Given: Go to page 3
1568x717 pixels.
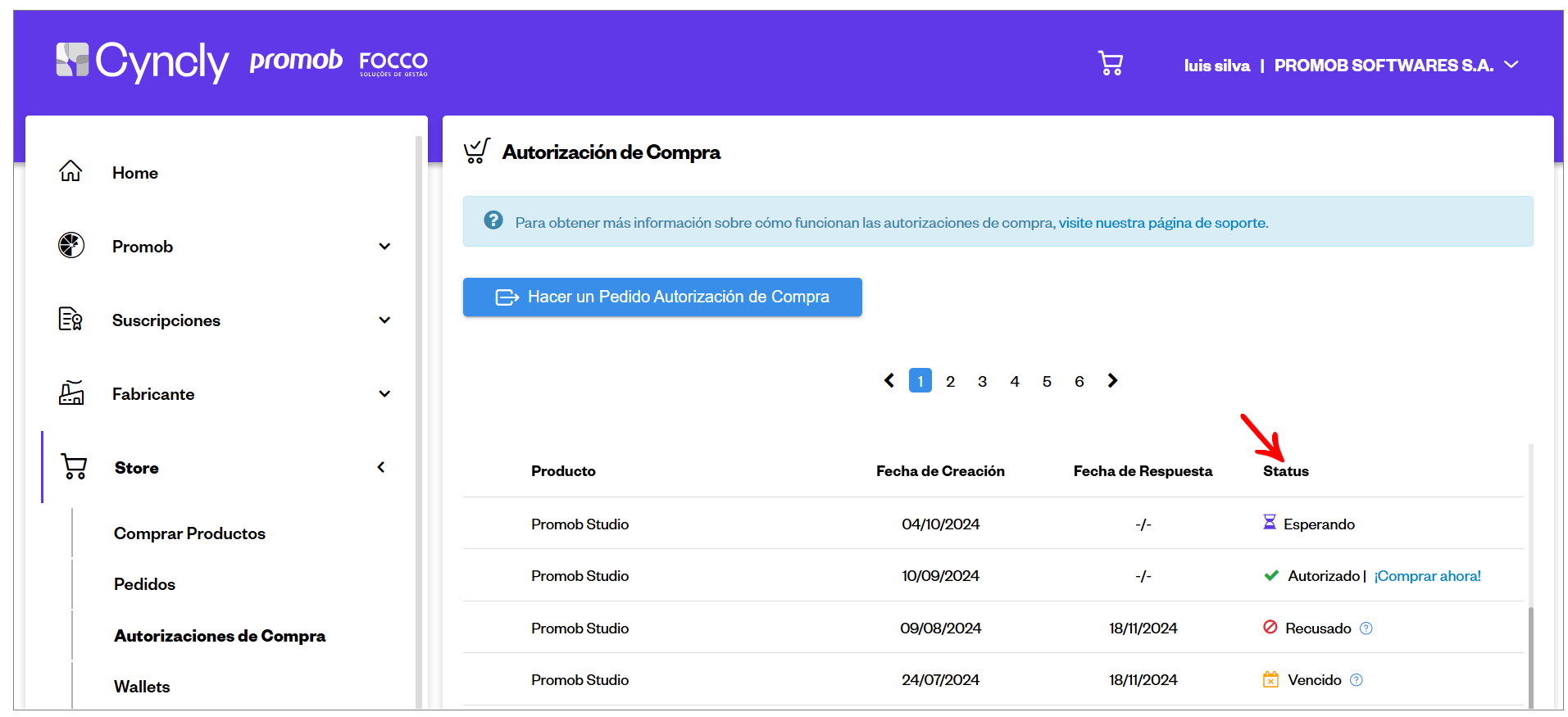Looking at the screenshot, I should [x=983, y=381].
